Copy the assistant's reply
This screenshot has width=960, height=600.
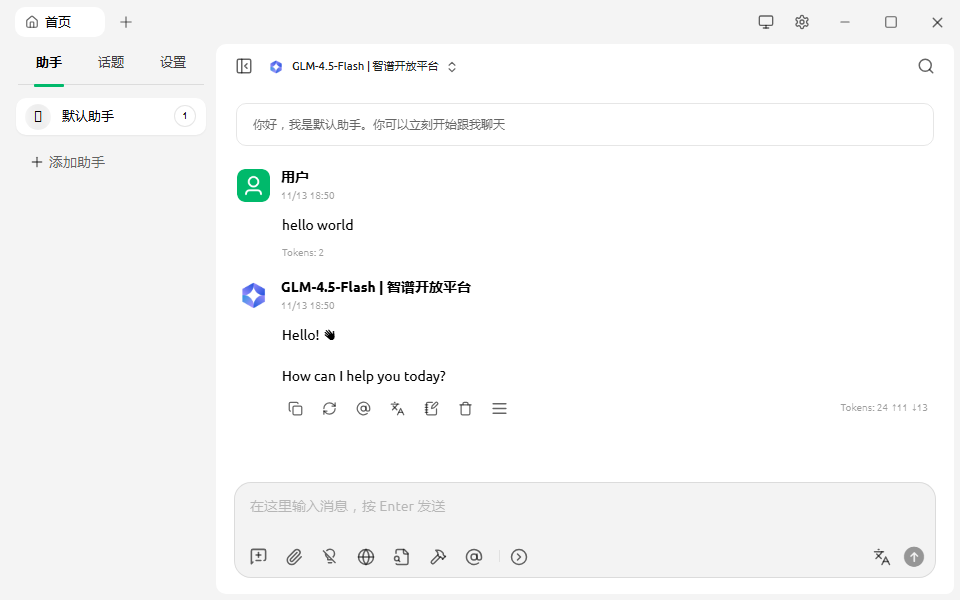click(295, 408)
